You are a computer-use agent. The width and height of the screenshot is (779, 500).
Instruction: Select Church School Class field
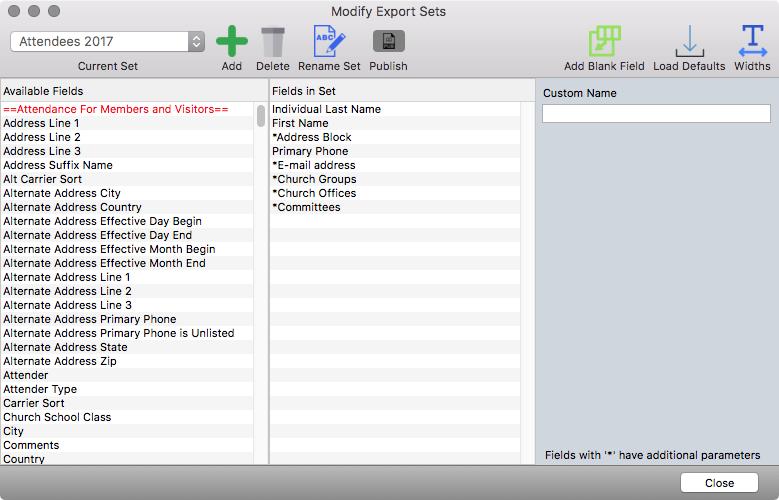[x=57, y=417]
